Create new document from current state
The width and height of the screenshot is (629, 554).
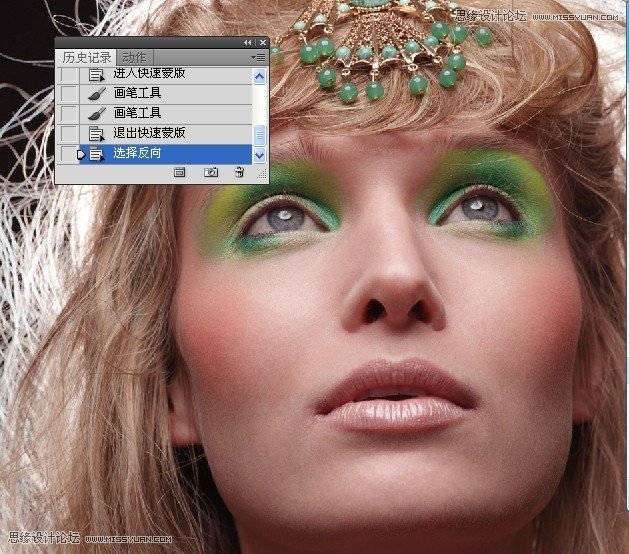(x=180, y=173)
